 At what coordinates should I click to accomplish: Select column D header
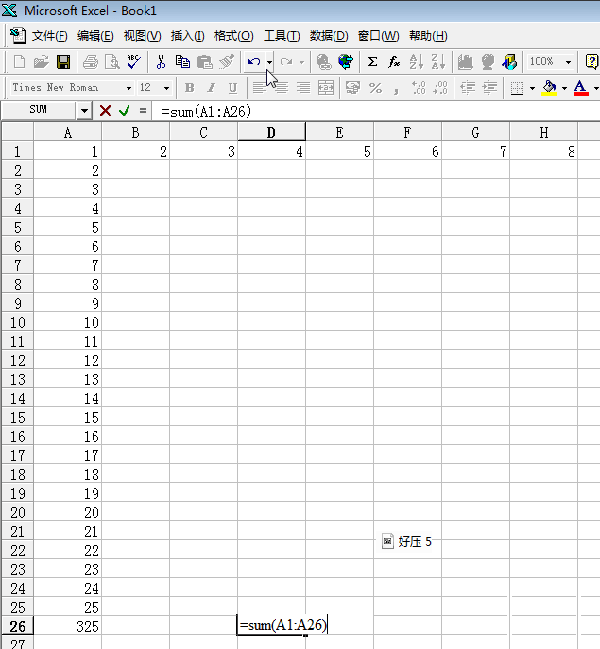(x=271, y=132)
